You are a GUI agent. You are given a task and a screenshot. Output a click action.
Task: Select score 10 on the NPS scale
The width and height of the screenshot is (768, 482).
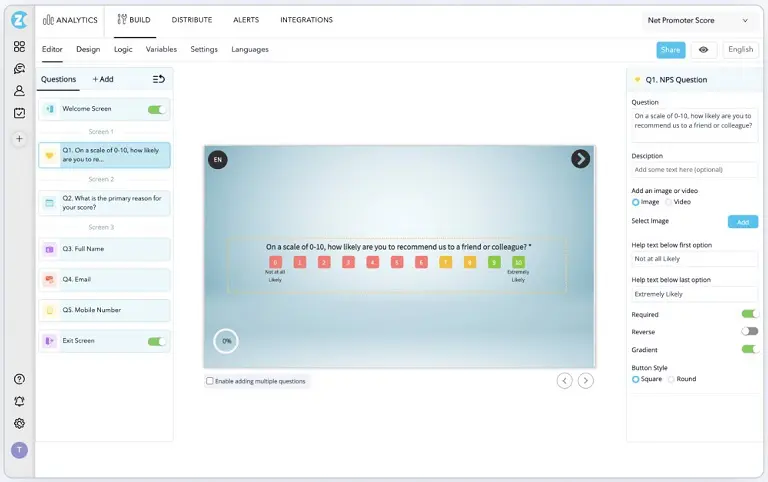point(518,262)
